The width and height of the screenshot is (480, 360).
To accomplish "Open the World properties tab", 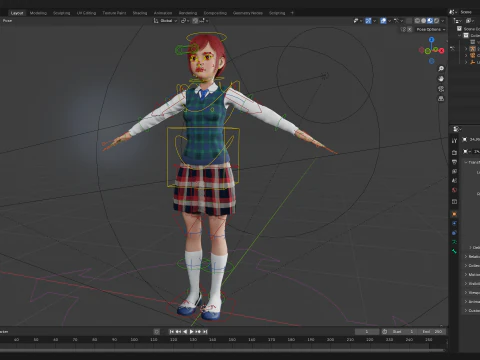I will click(454, 190).
